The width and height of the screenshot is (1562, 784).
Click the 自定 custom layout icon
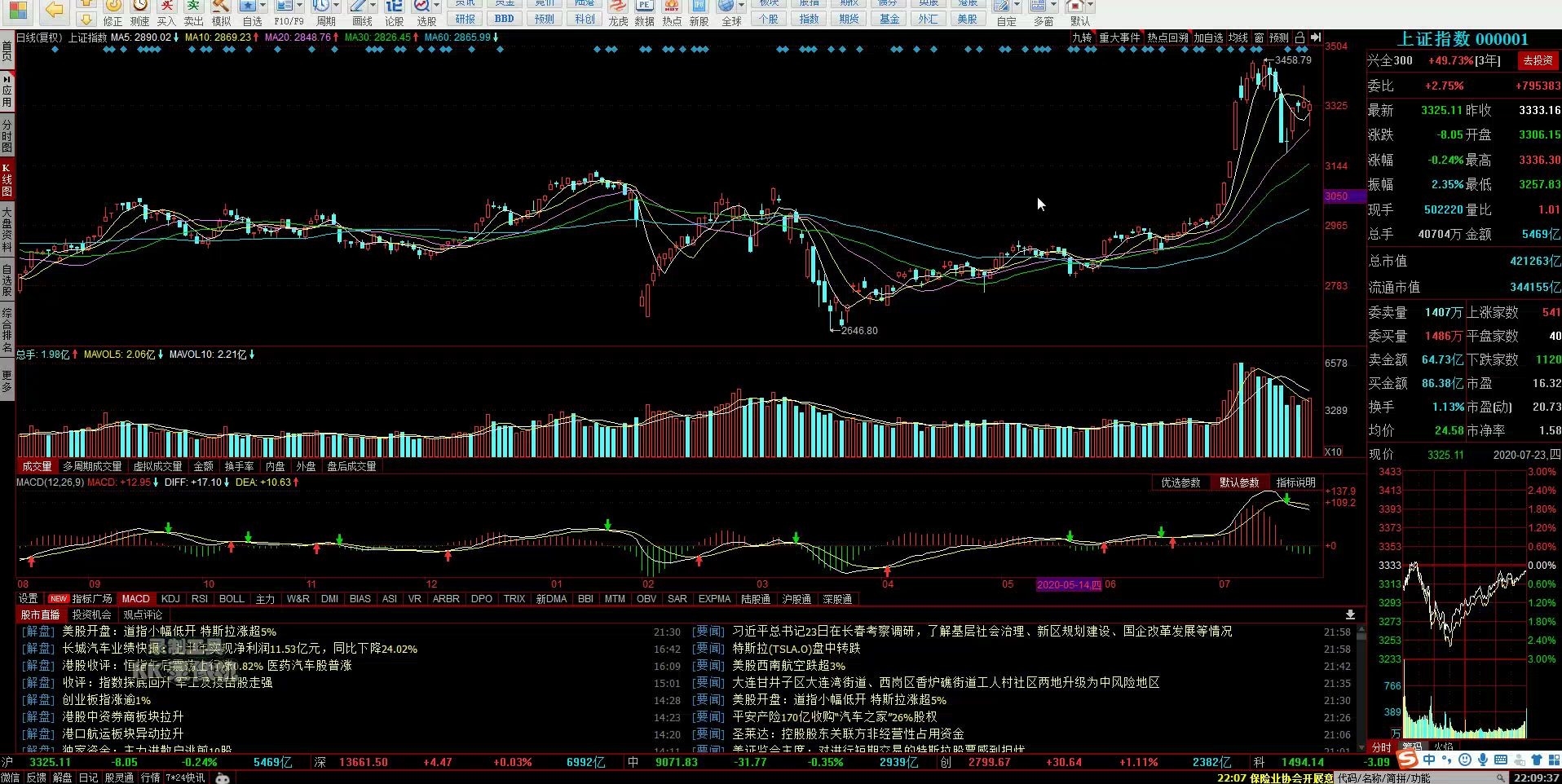tap(1002, 7)
